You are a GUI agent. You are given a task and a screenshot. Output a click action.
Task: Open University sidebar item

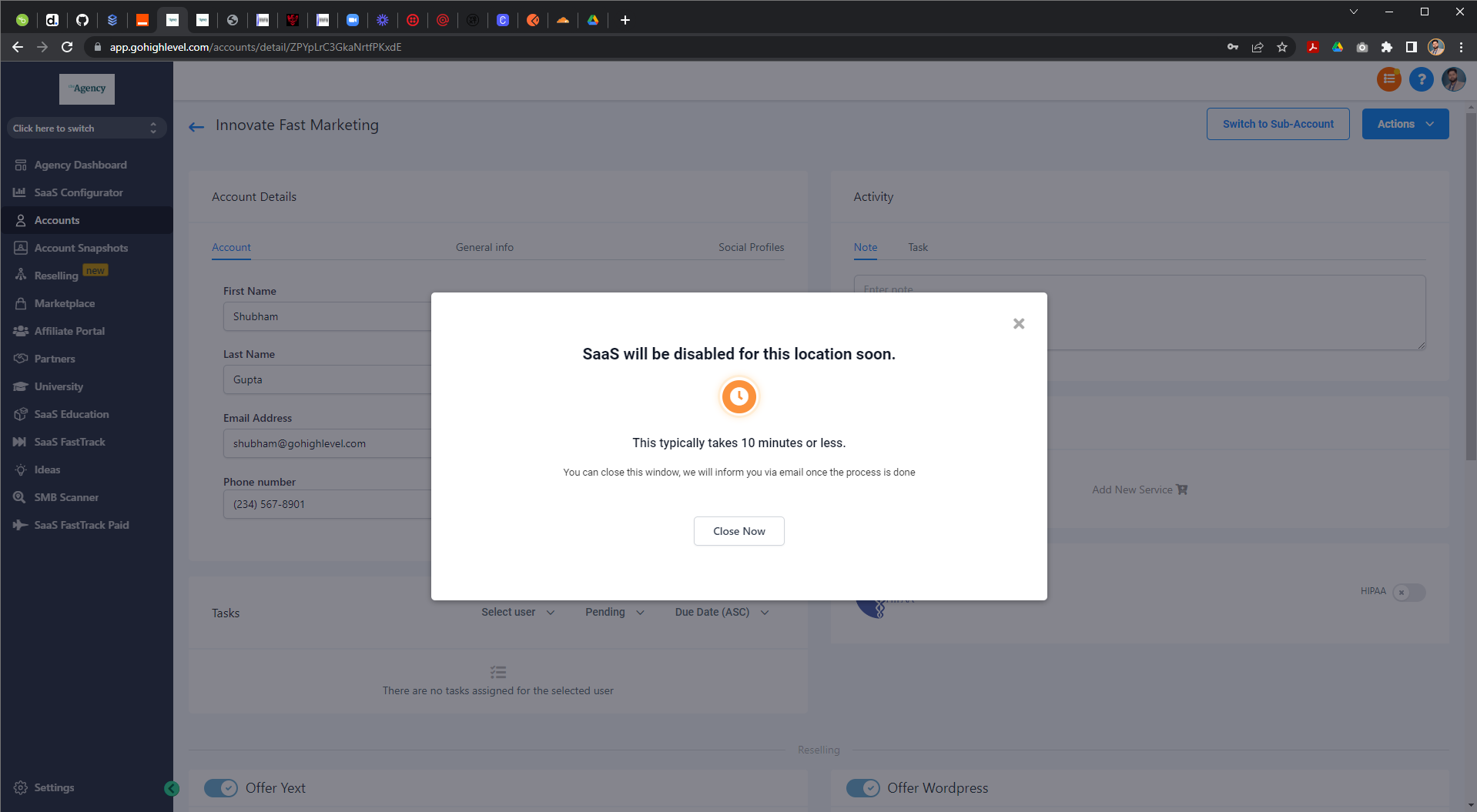click(59, 386)
